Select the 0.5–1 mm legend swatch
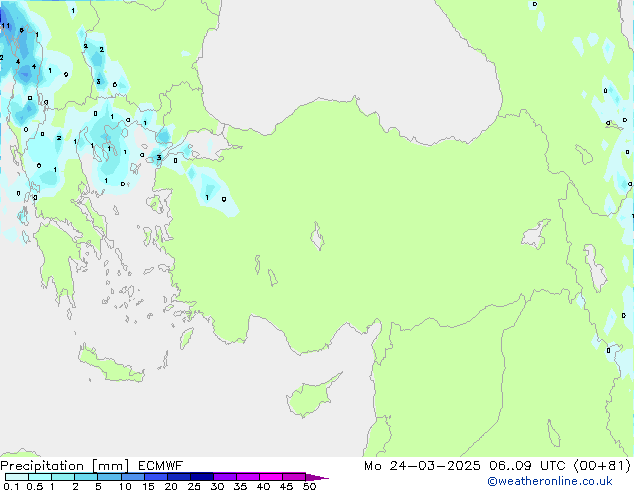Viewport: 634px width, 490px height. click(x=40, y=477)
